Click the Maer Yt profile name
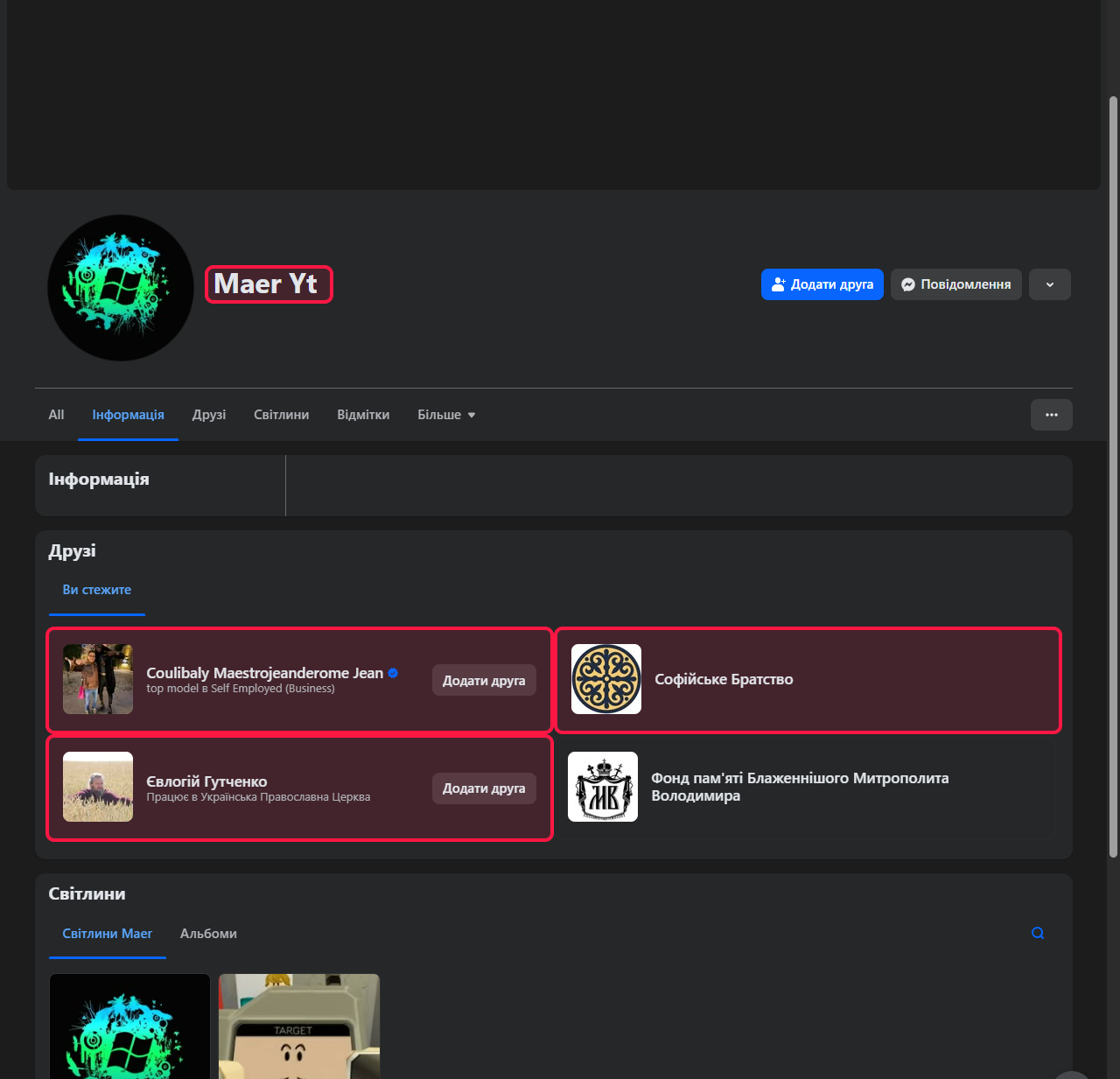The width and height of the screenshot is (1120, 1079). 265,284
